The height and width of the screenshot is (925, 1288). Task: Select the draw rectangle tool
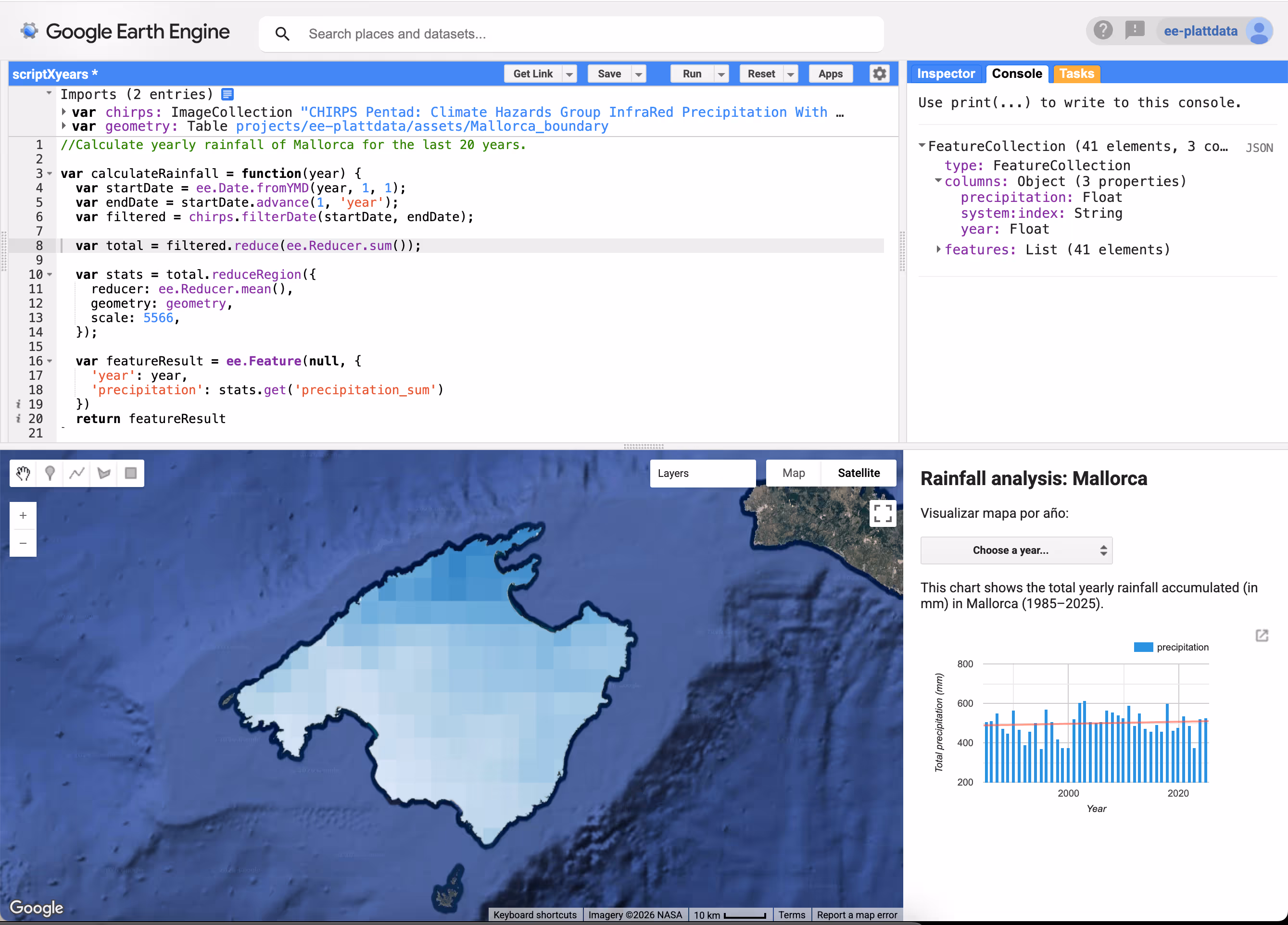(131, 473)
